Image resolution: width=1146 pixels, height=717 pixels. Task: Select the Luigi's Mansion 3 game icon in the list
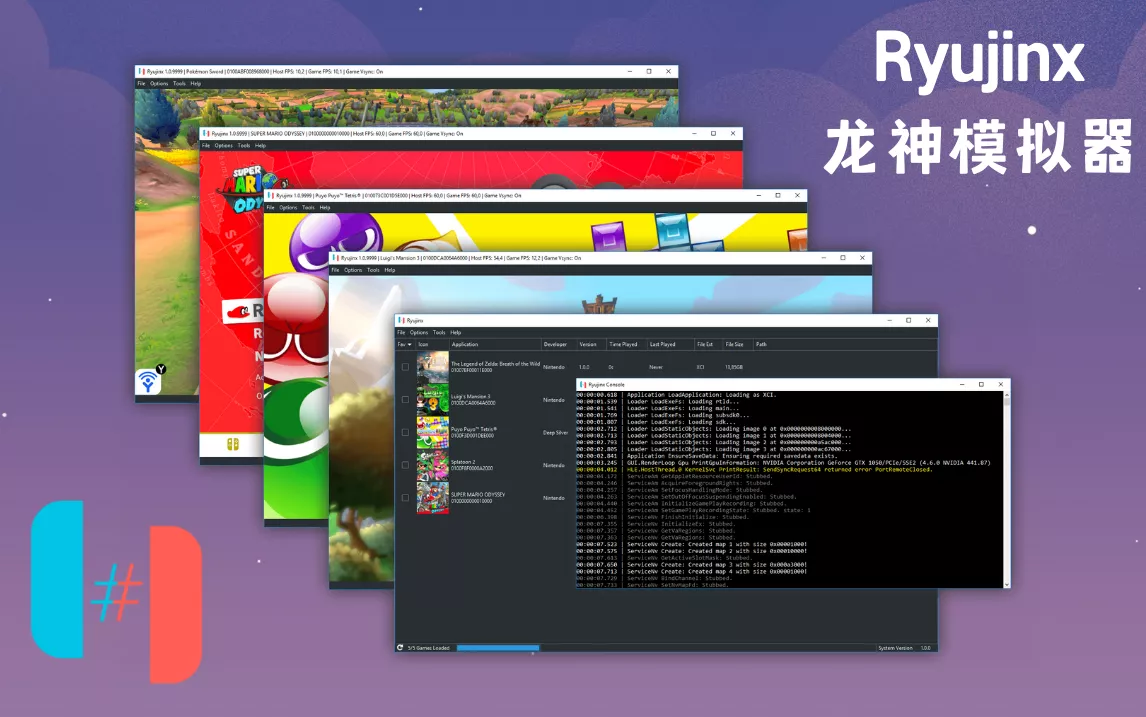coord(433,400)
